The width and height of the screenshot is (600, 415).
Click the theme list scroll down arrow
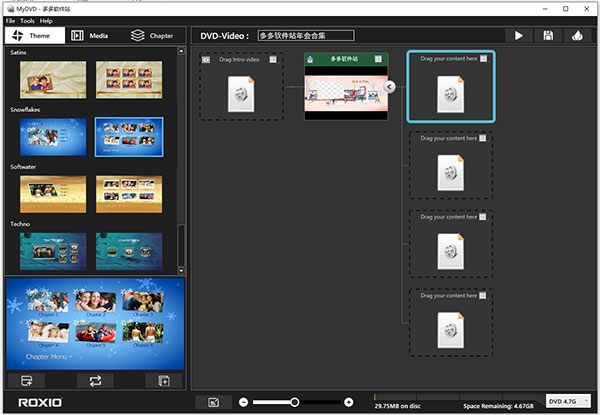pos(181,270)
